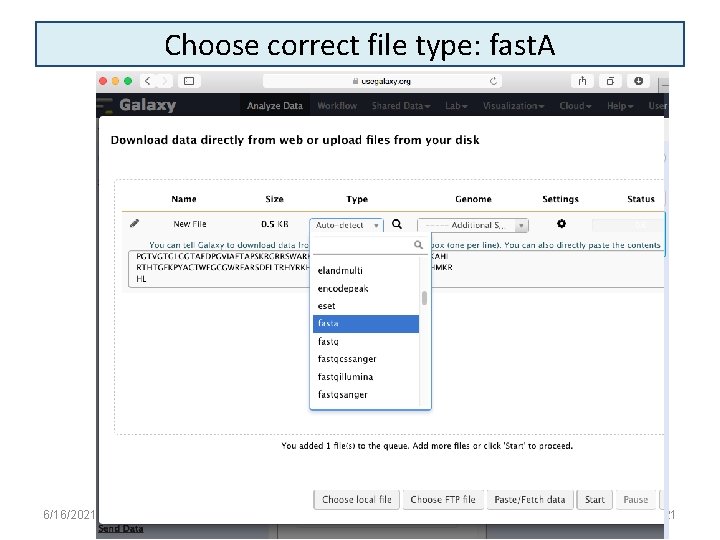Open the gear settings icon for New File
This screenshot has width=720, height=540.
561,223
